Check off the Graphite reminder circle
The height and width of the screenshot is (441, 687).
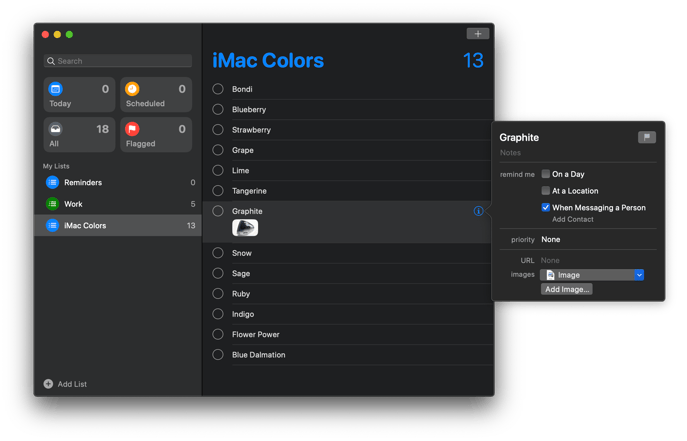[x=218, y=211]
